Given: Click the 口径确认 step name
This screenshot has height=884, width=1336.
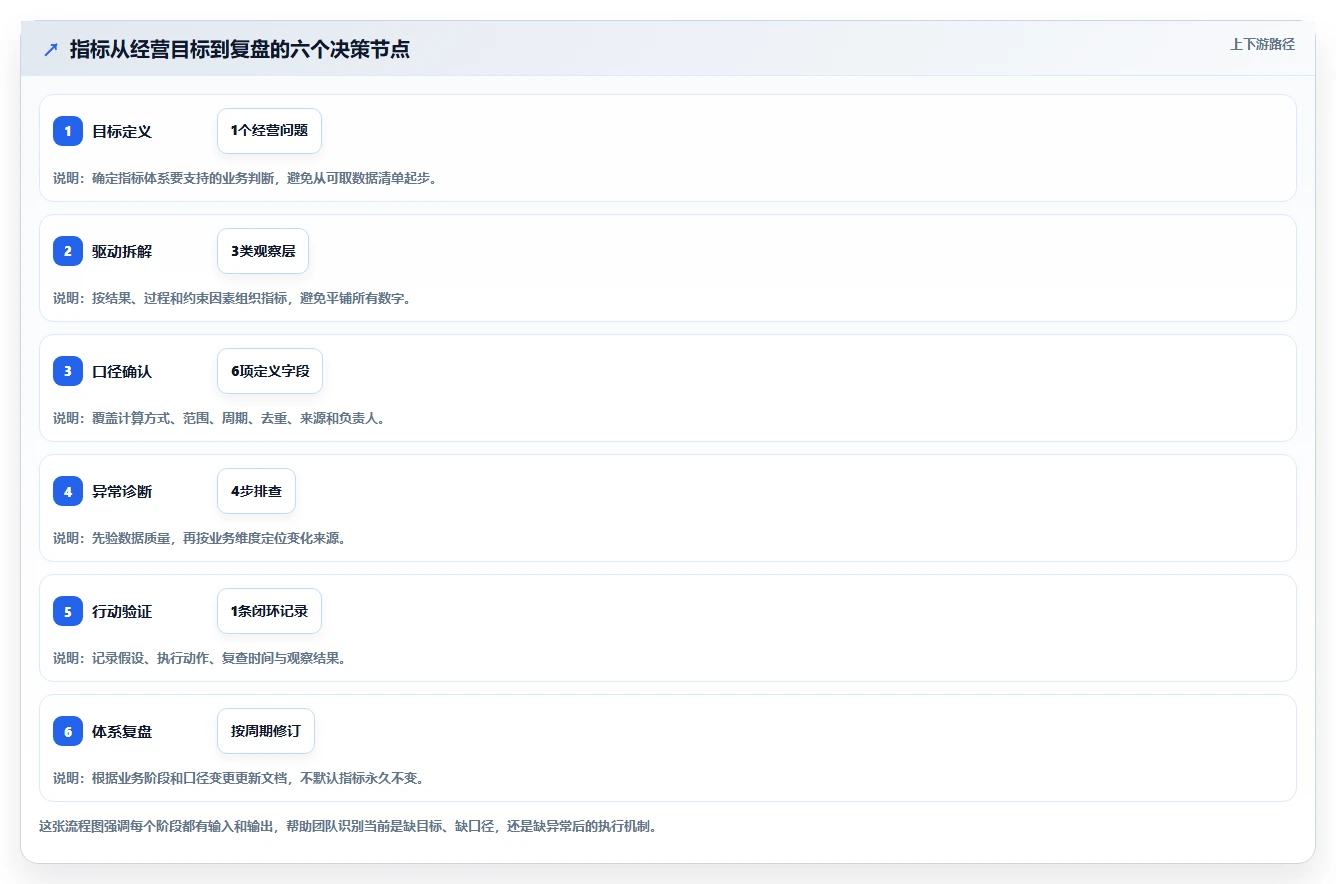Looking at the screenshot, I should click(122, 371).
